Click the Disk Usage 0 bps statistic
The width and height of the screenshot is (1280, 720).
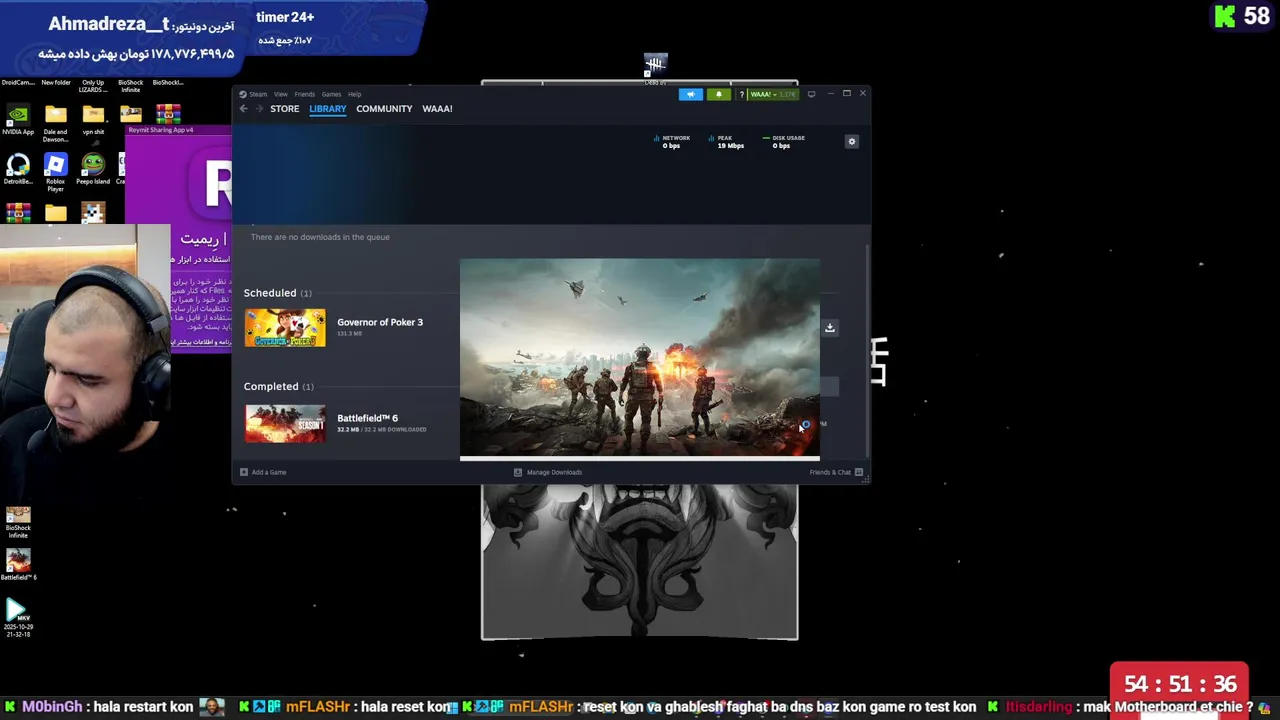[783, 142]
